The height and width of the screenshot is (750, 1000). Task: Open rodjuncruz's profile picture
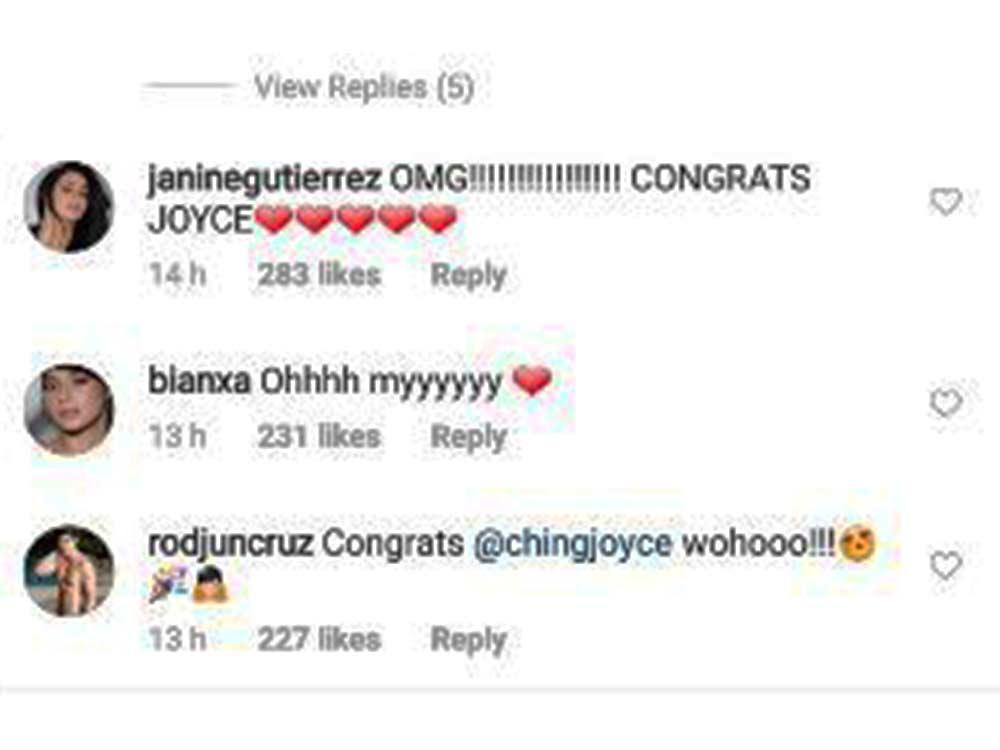[69, 571]
